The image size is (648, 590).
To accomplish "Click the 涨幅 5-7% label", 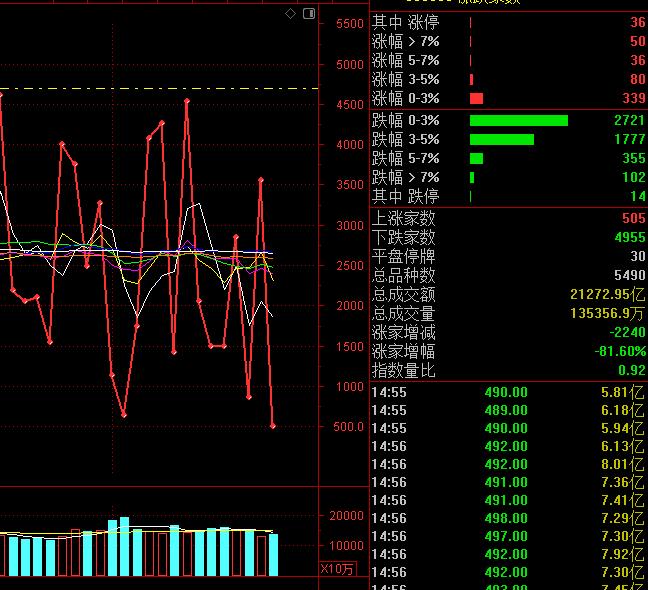I will (405, 60).
